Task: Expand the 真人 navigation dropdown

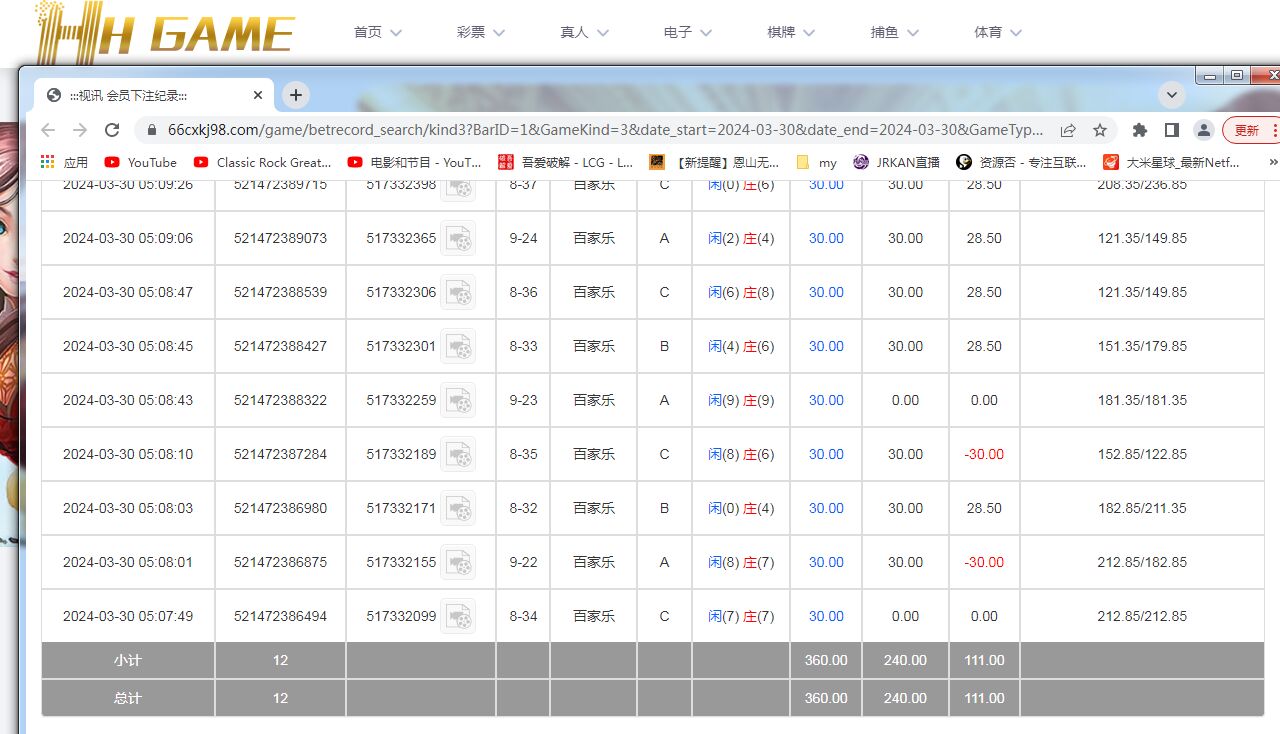Action: tap(584, 32)
